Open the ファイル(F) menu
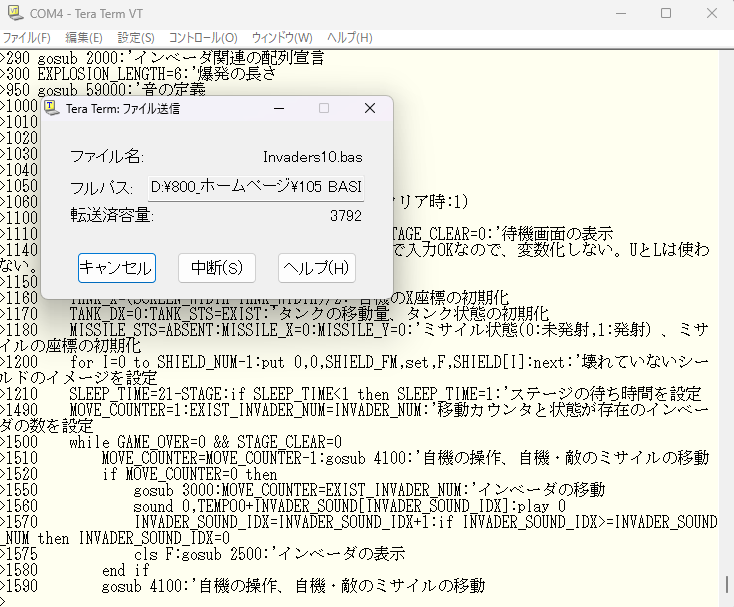734x607 pixels. point(25,37)
